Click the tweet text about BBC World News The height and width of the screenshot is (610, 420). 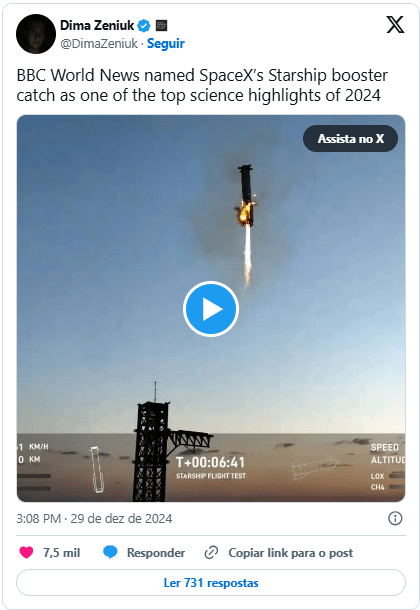point(202,85)
